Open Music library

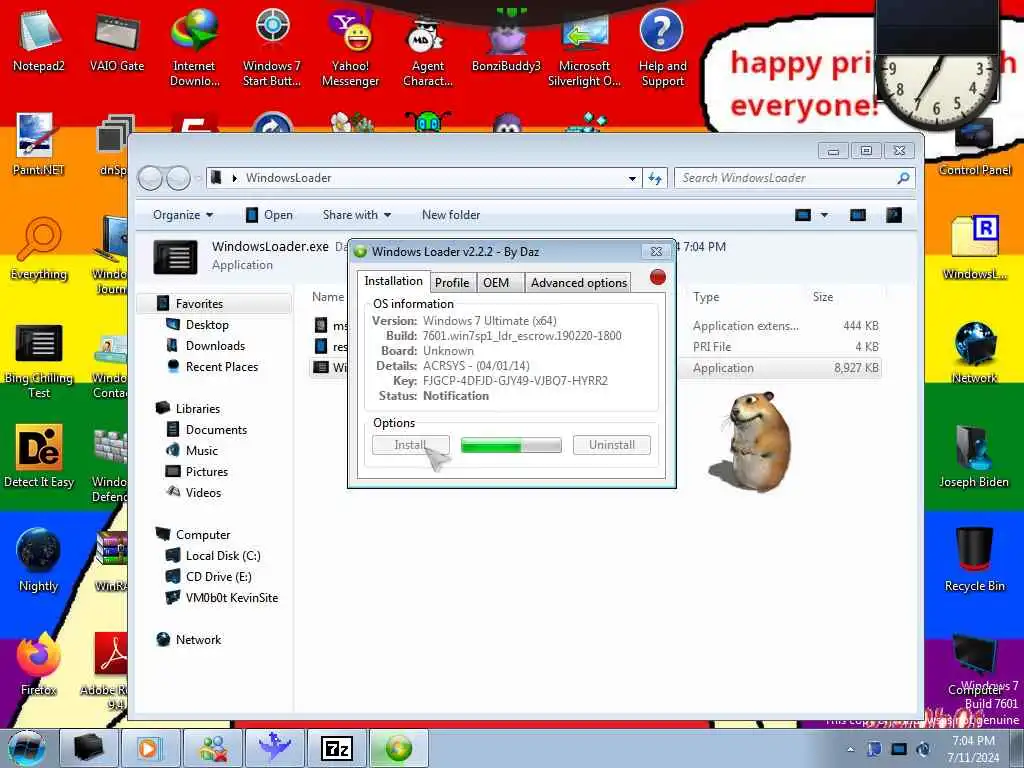click(201, 451)
